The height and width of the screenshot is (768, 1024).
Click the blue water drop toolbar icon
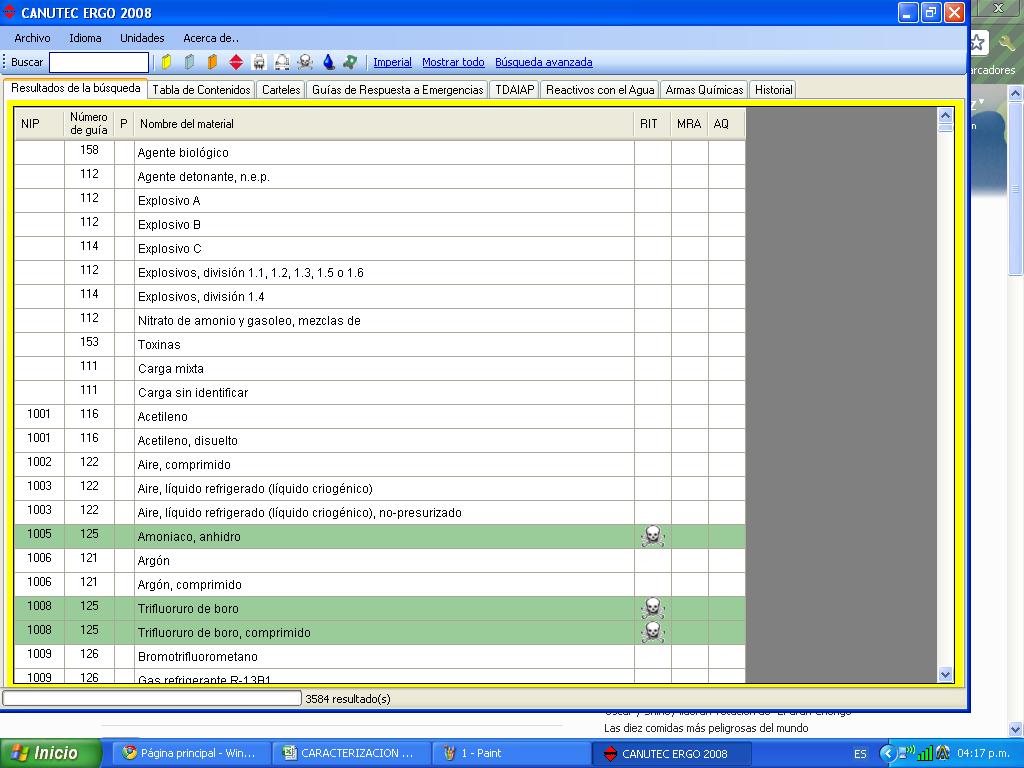click(328, 62)
